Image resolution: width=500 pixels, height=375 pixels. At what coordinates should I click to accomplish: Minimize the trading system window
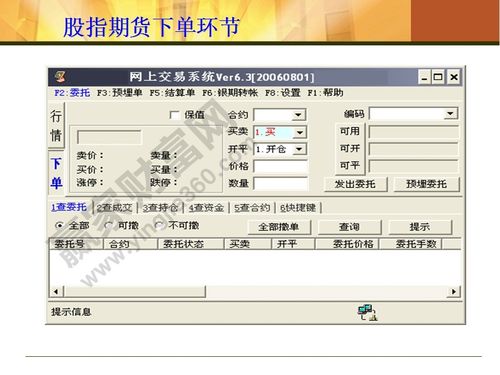pos(424,78)
